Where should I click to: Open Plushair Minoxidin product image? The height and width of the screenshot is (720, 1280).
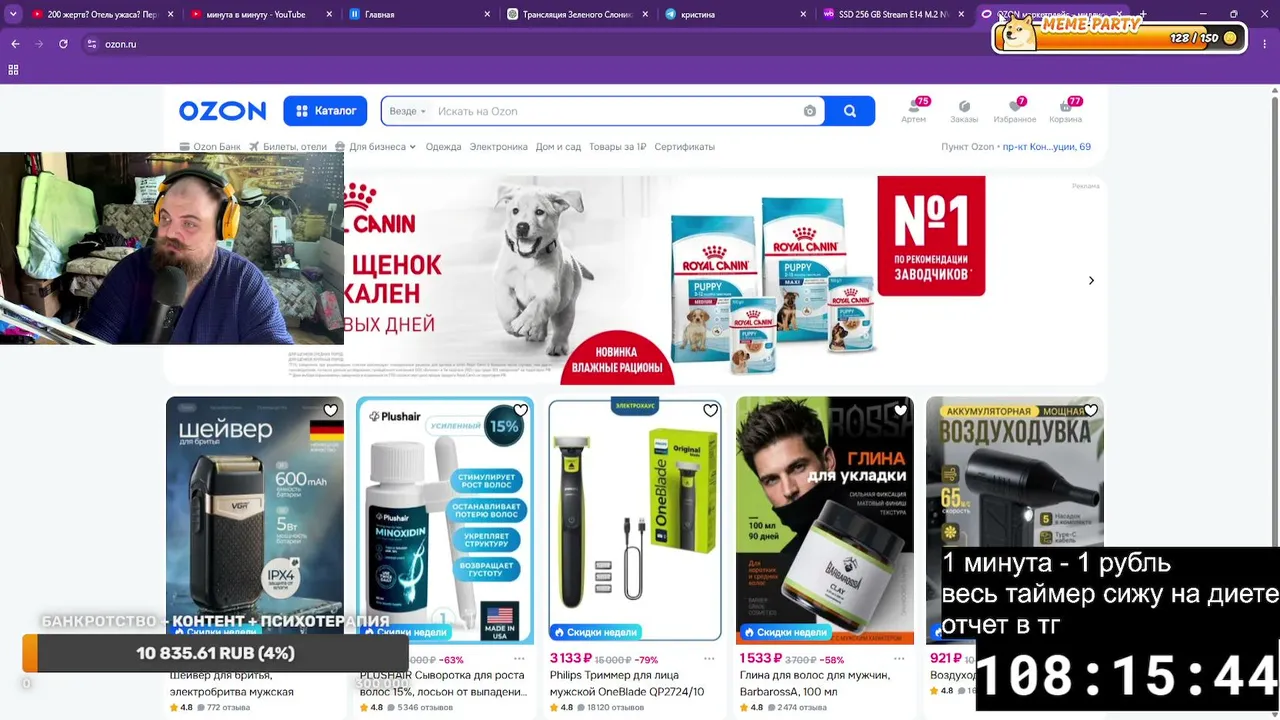click(445, 520)
